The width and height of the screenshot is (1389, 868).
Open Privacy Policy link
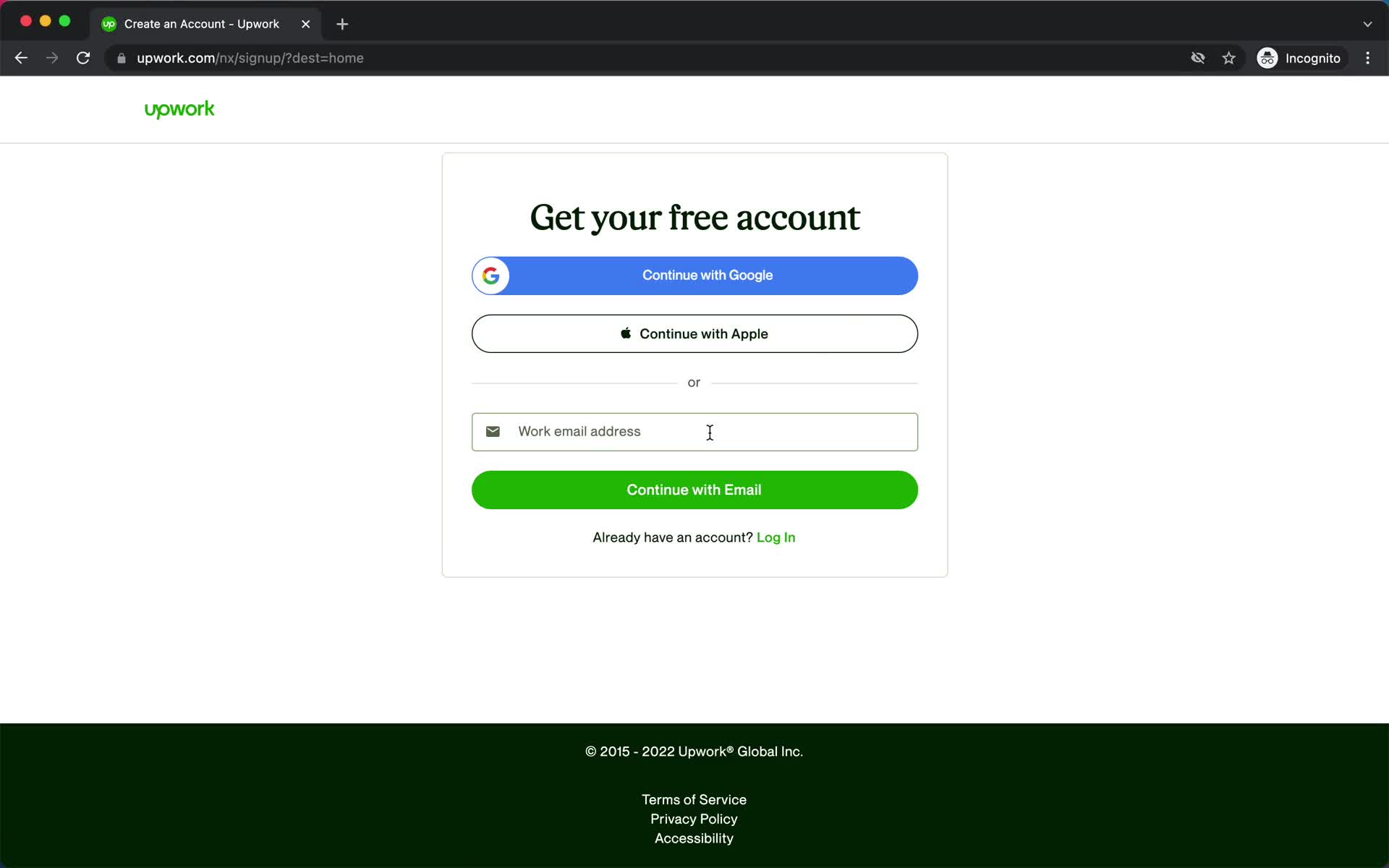click(x=694, y=819)
